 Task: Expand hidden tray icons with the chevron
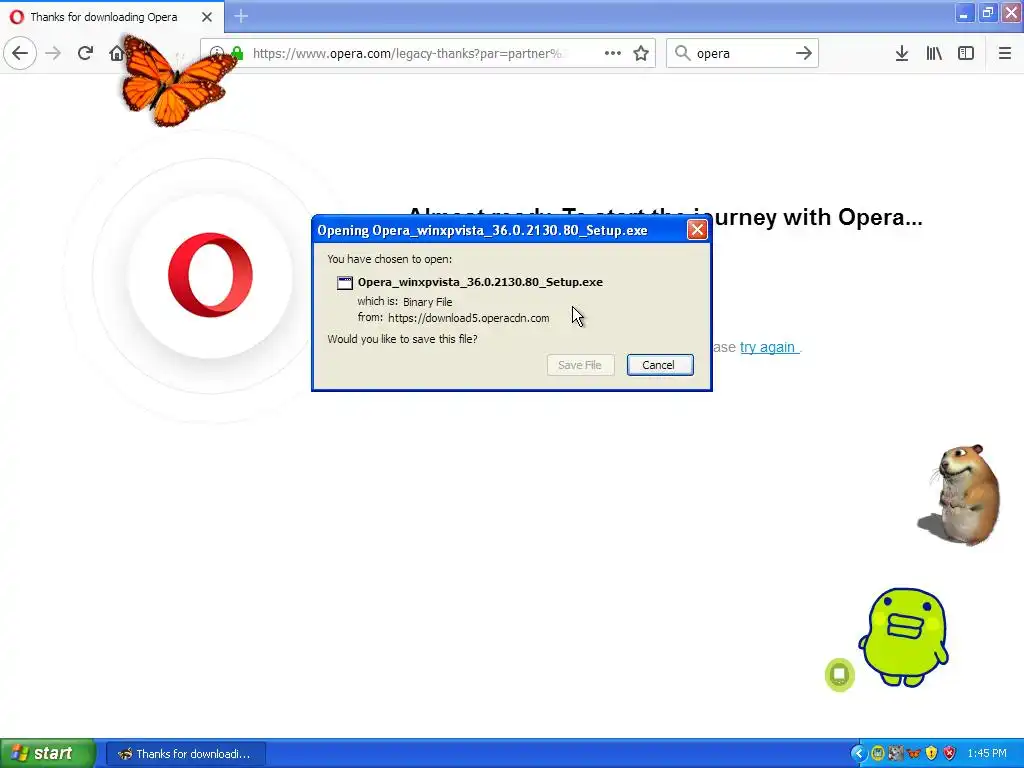[x=858, y=754]
